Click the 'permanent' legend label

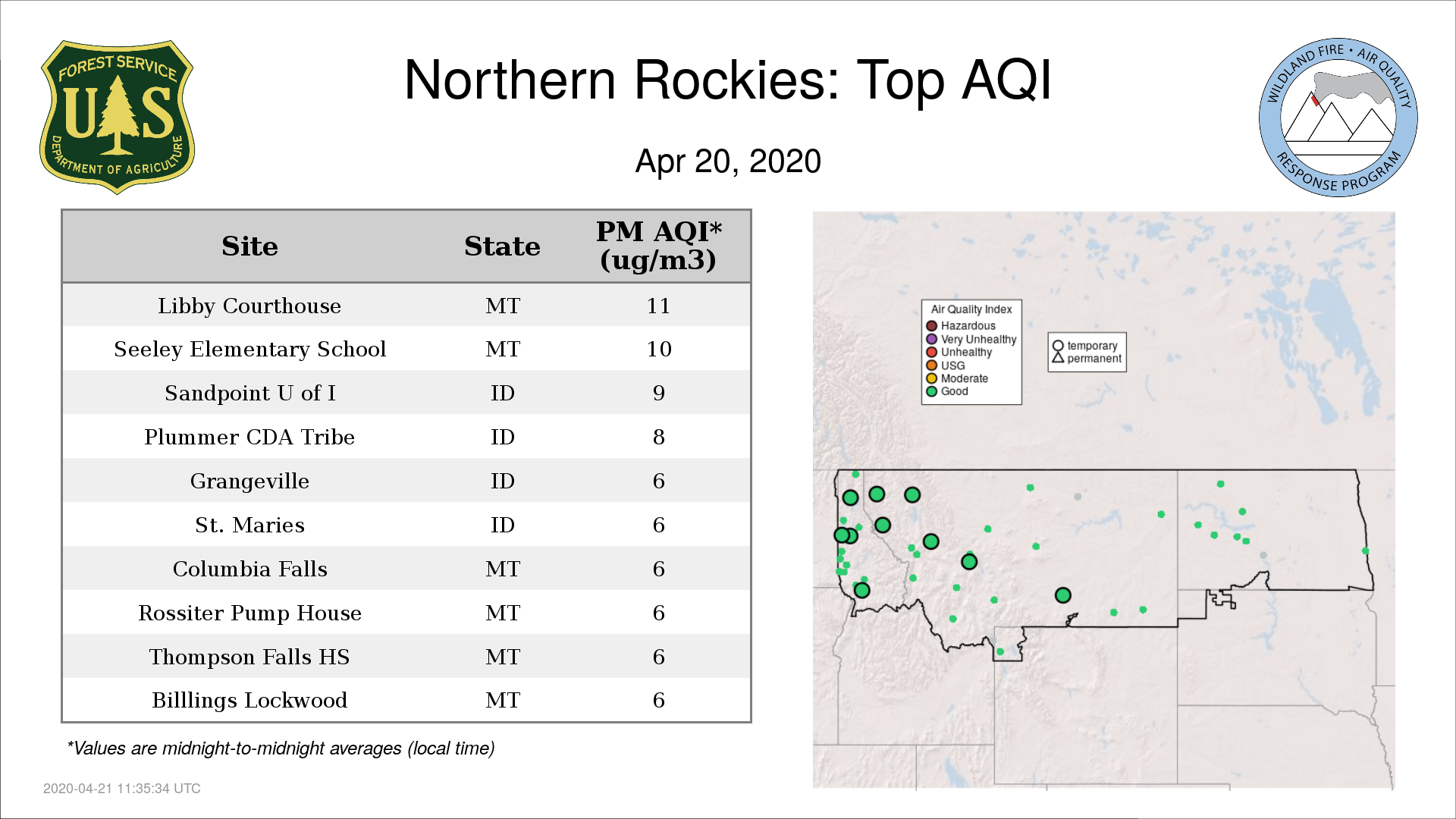tap(1094, 359)
